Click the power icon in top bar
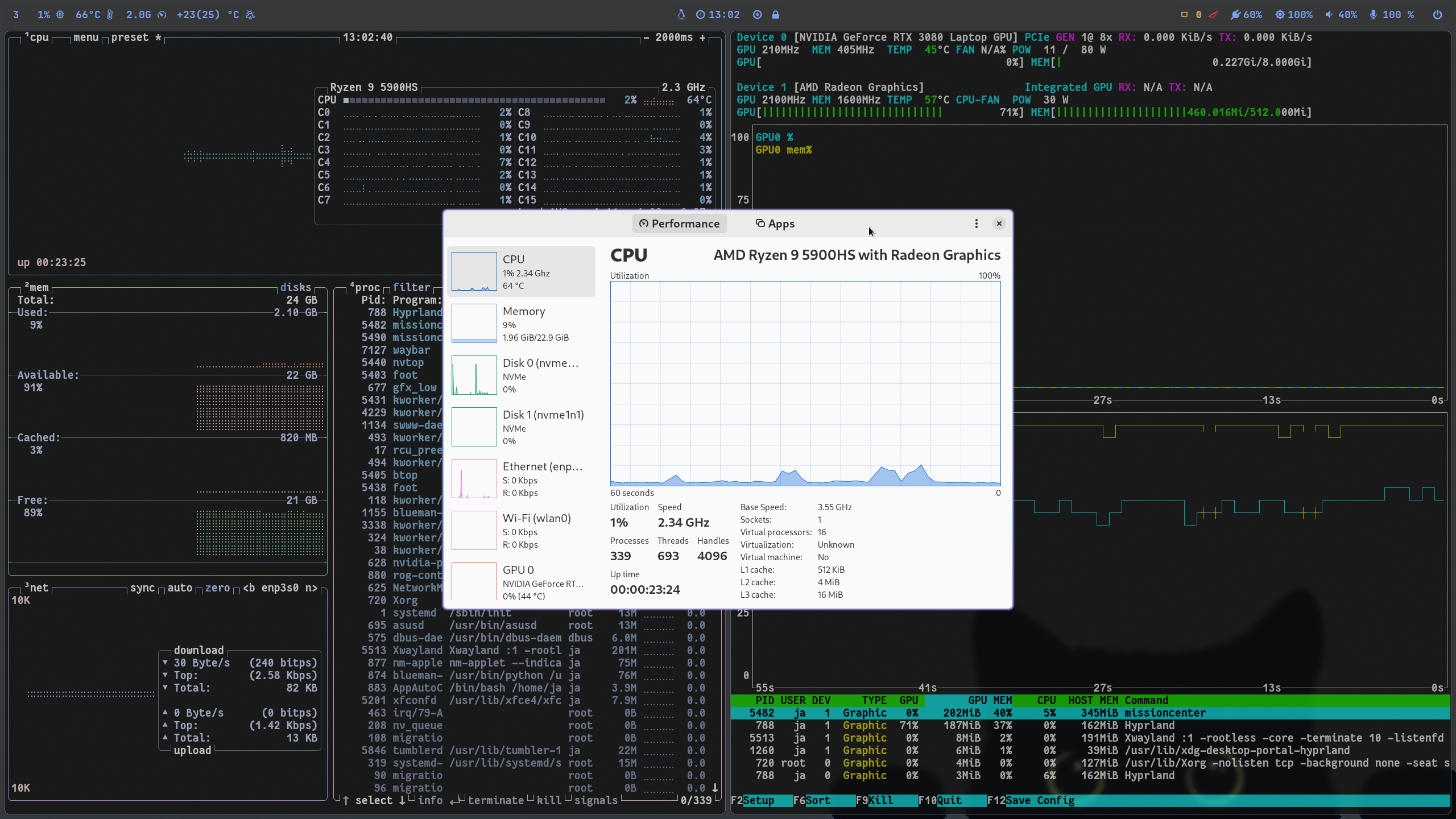This screenshot has height=819, width=1456. pos(1437,15)
